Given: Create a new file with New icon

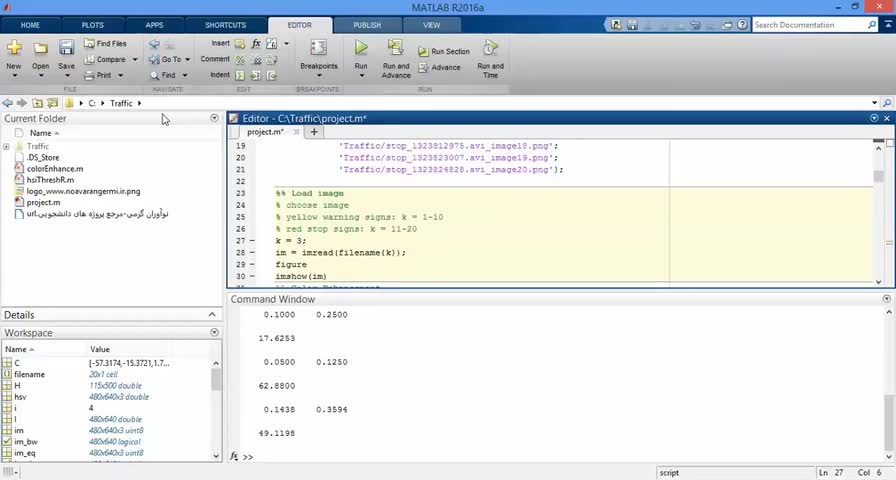Looking at the screenshot, I should (x=14, y=48).
